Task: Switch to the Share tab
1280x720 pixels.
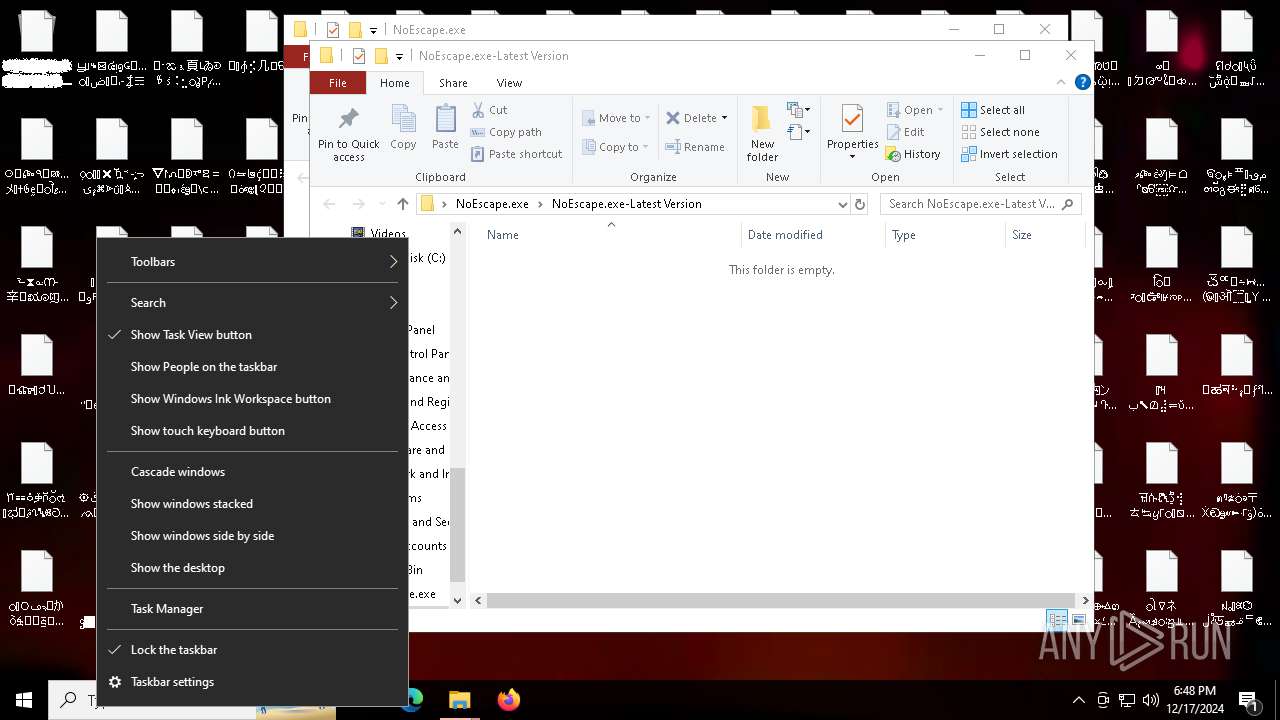Action: [453, 83]
